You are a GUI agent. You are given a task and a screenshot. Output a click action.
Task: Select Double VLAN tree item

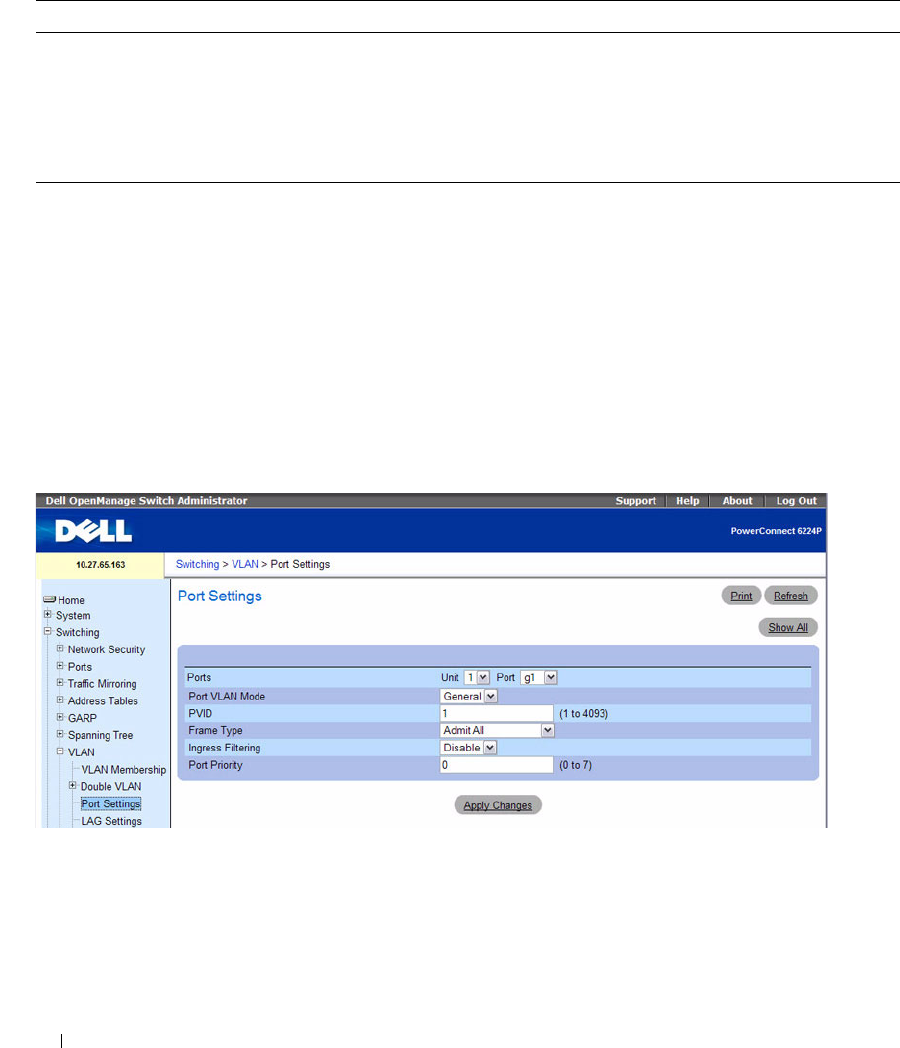coord(111,787)
